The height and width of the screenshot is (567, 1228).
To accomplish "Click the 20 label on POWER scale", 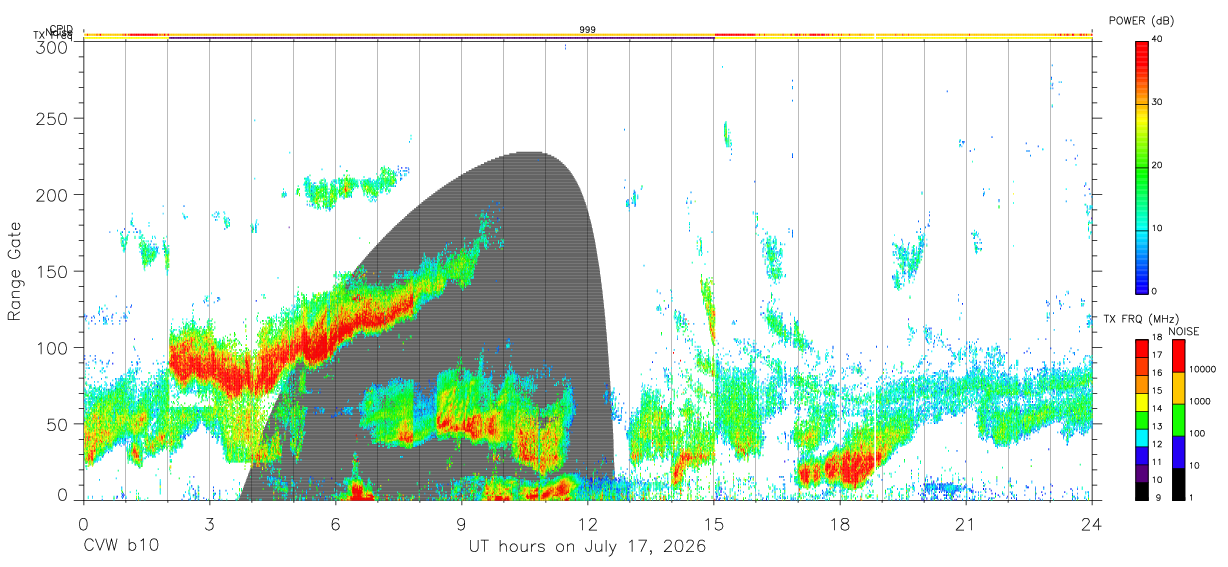I will click(x=1158, y=165).
